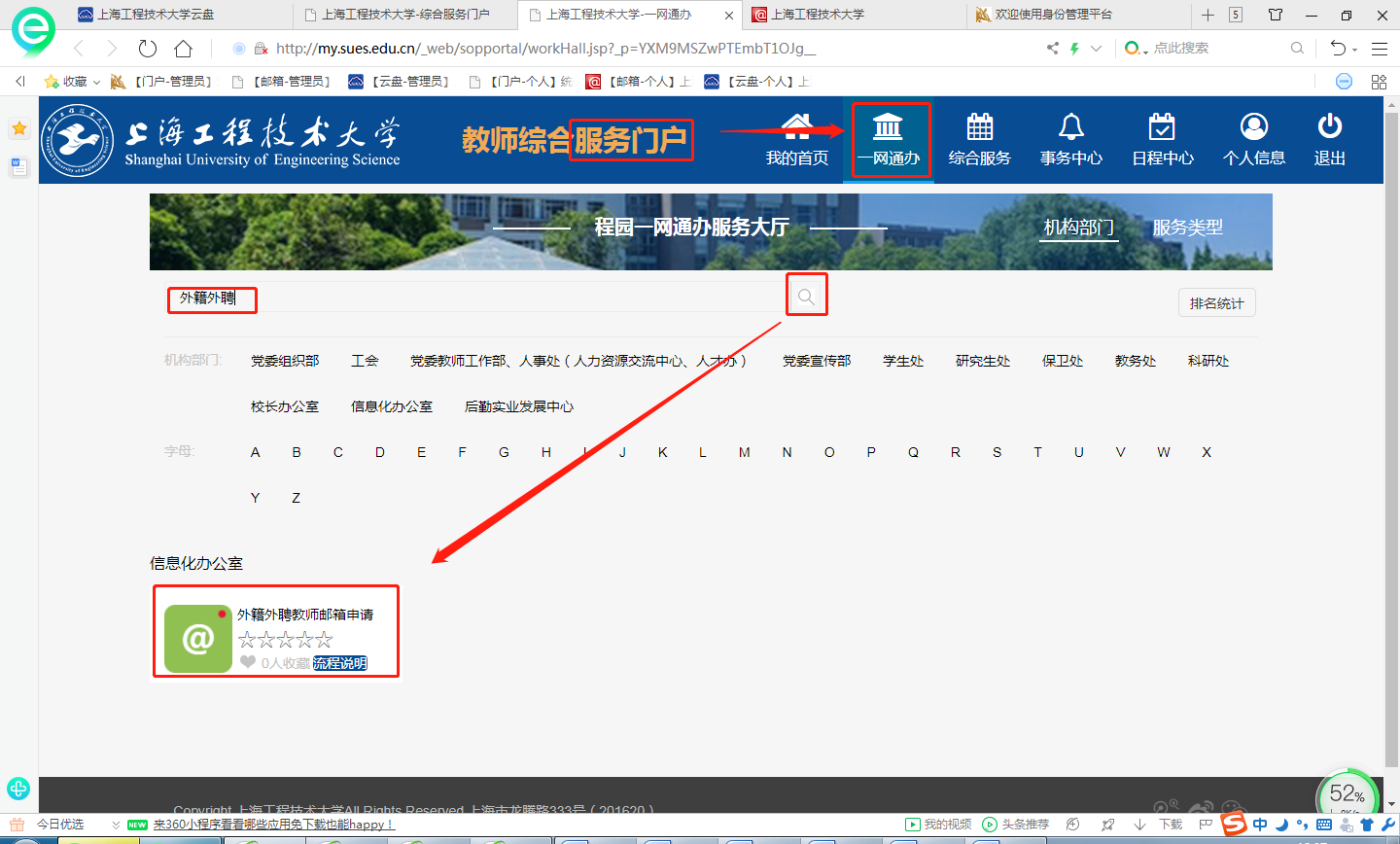Click the Sogou input method icon
The image size is (1400, 844).
[1235, 824]
